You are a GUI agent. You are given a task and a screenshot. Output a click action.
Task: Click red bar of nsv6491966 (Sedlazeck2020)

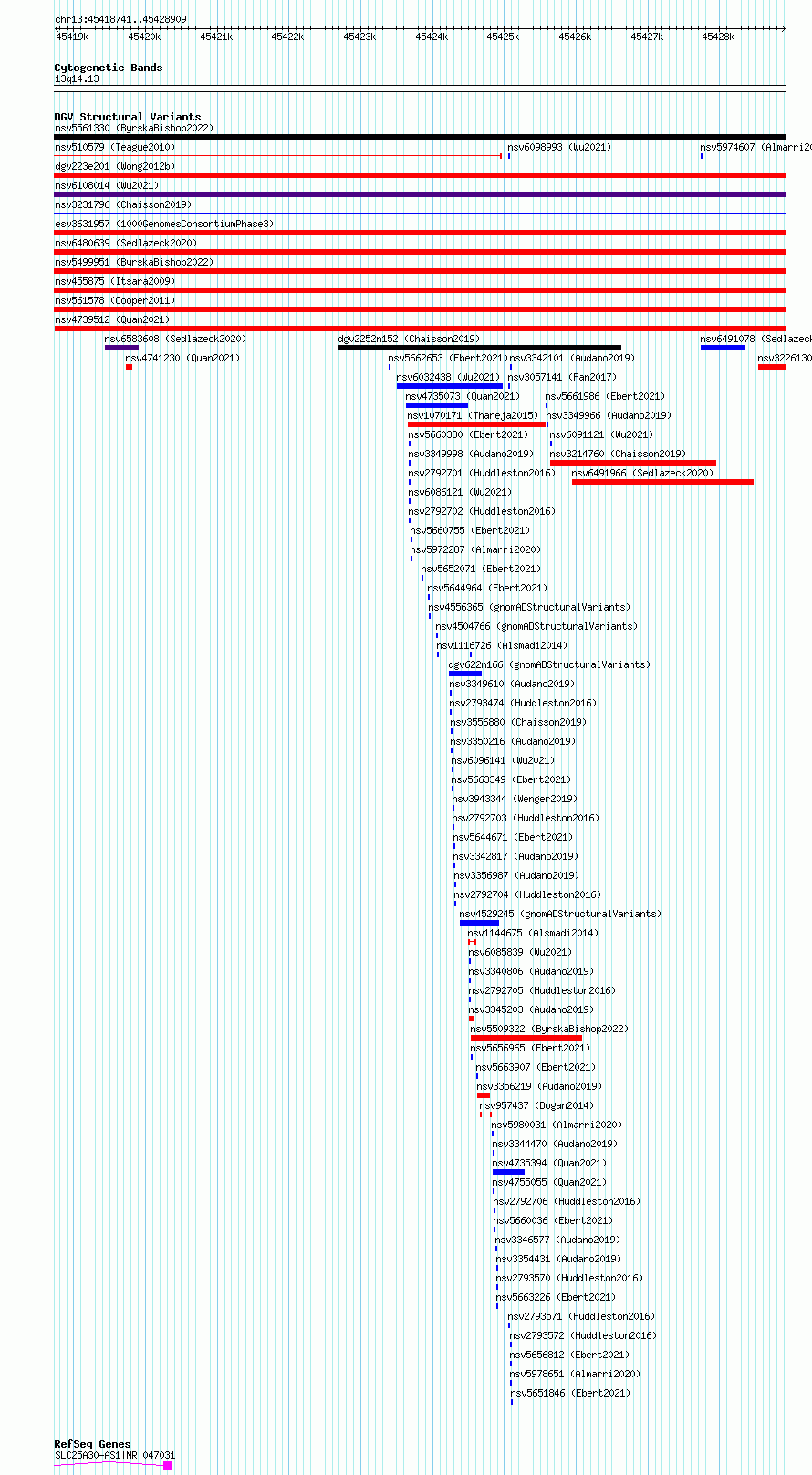pos(662,482)
